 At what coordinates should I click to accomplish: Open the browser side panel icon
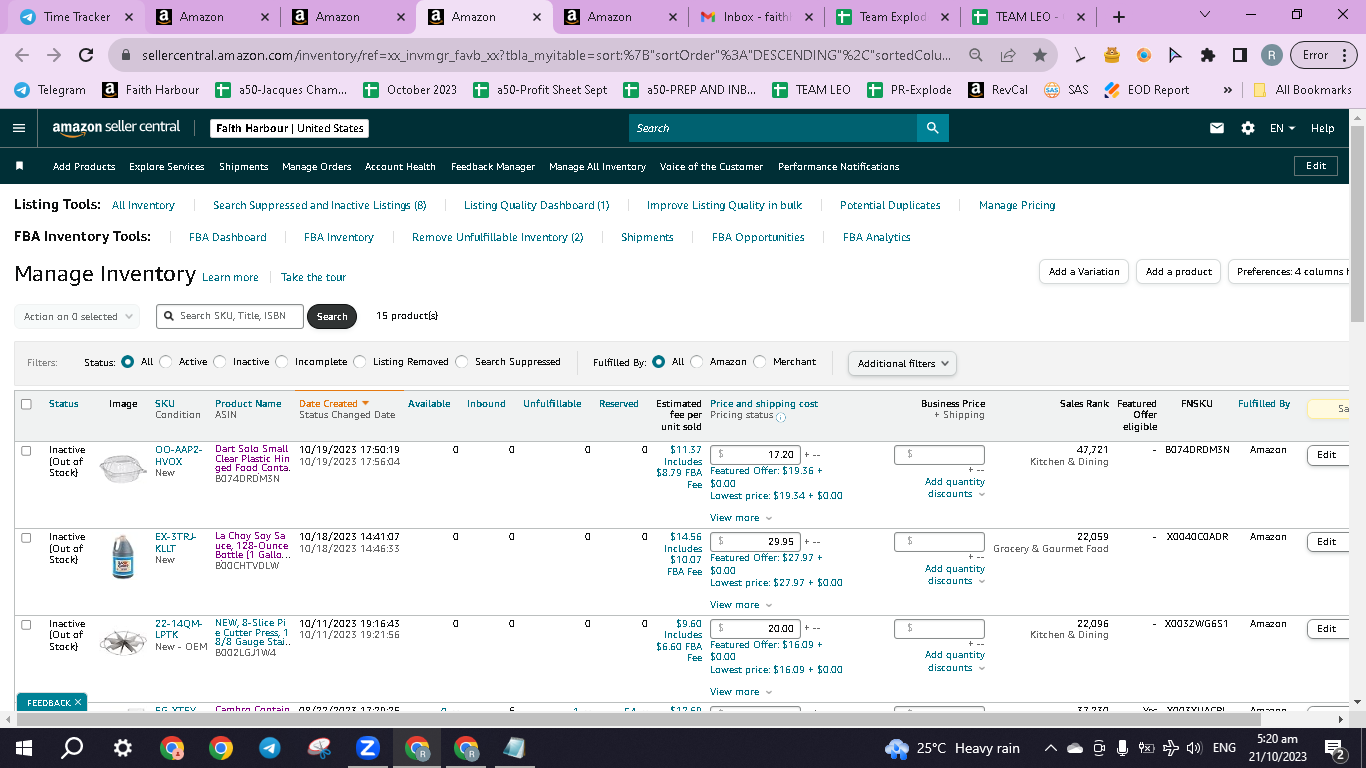pos(1240,55)
